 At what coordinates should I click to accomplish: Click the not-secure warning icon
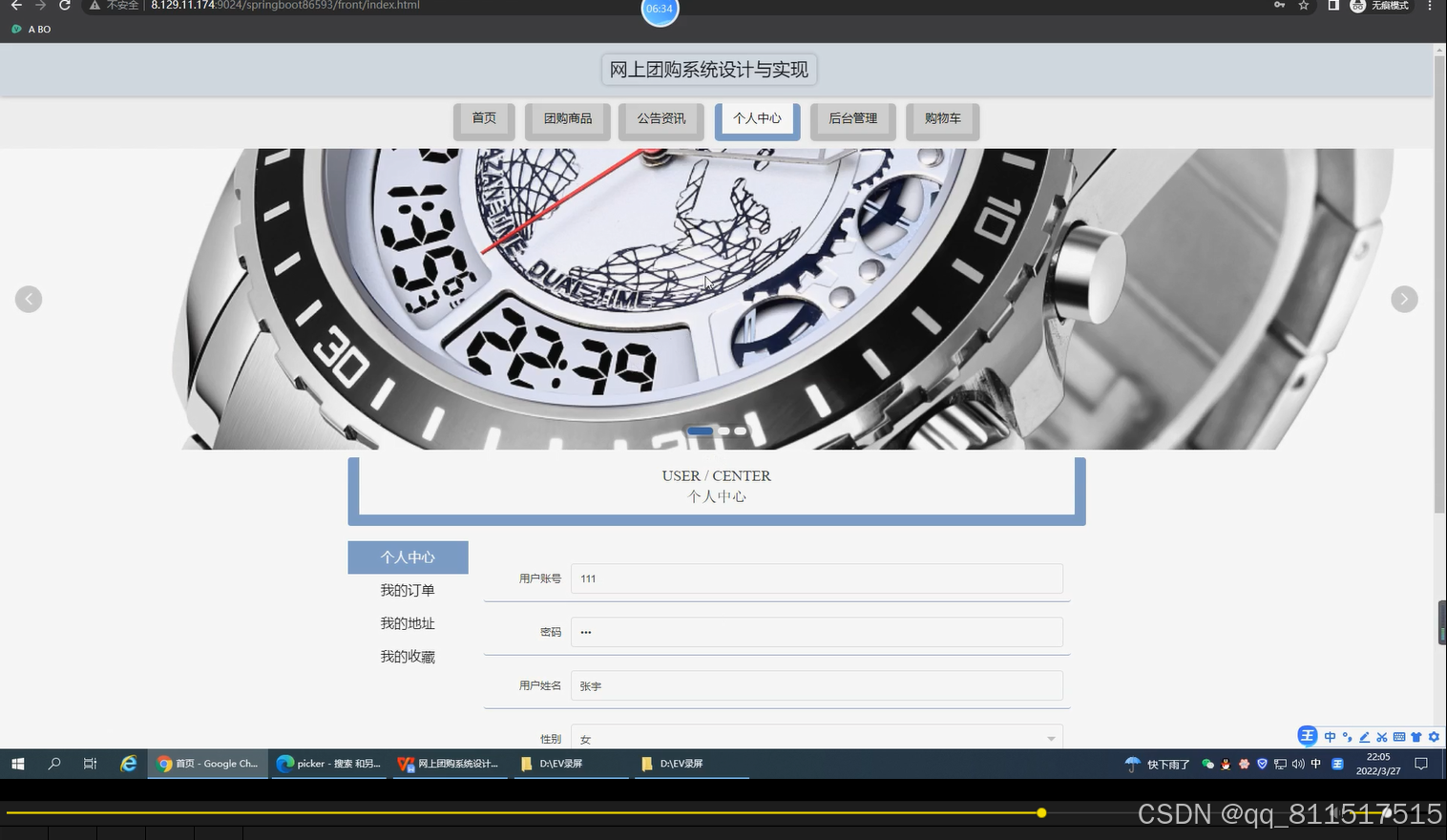94,6
